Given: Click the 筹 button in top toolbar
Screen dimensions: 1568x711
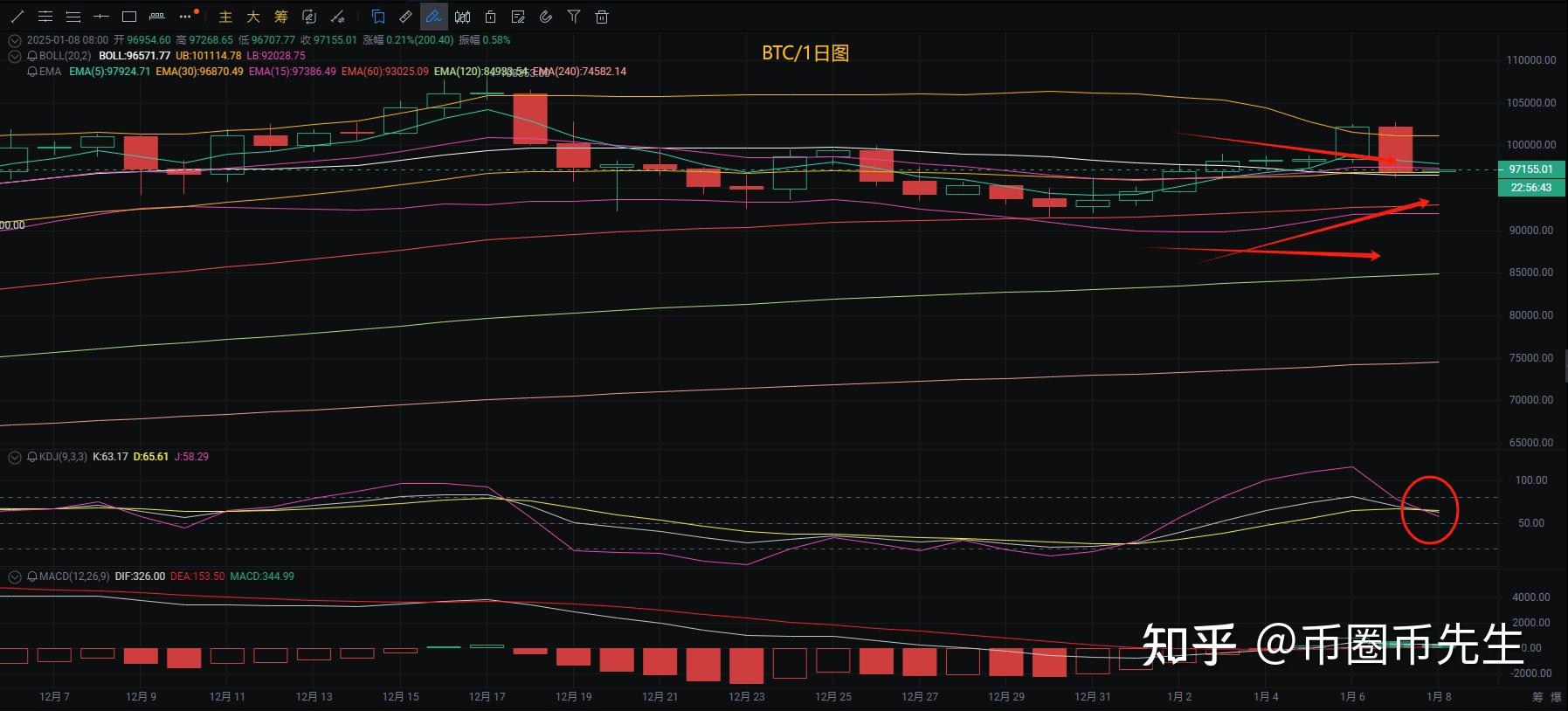Looking at the screenshot, I should (x=281, y=17).
